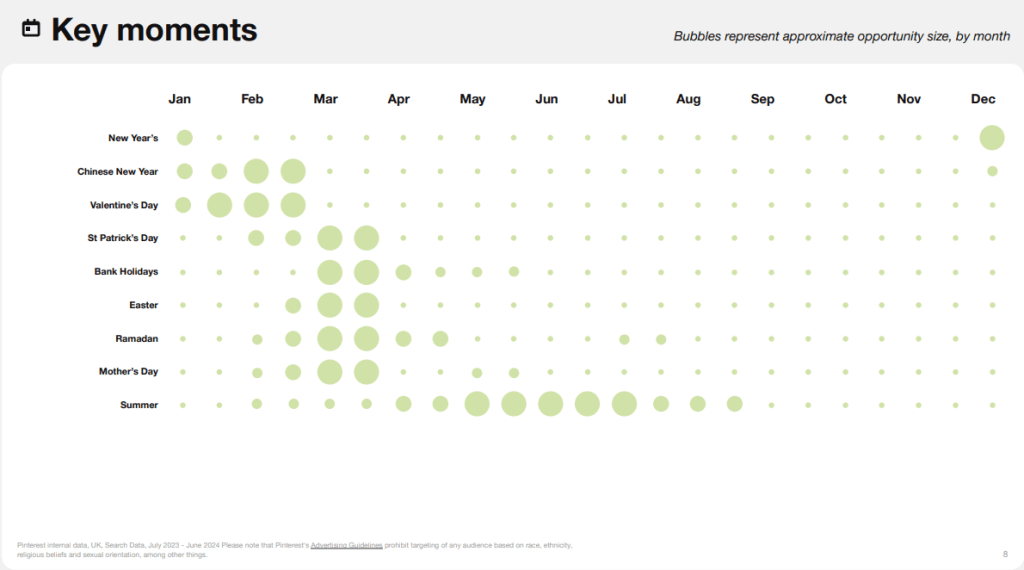Click the Mother's Day row label
This screenshot has width=1024, height=570.
tap(128, 371)
